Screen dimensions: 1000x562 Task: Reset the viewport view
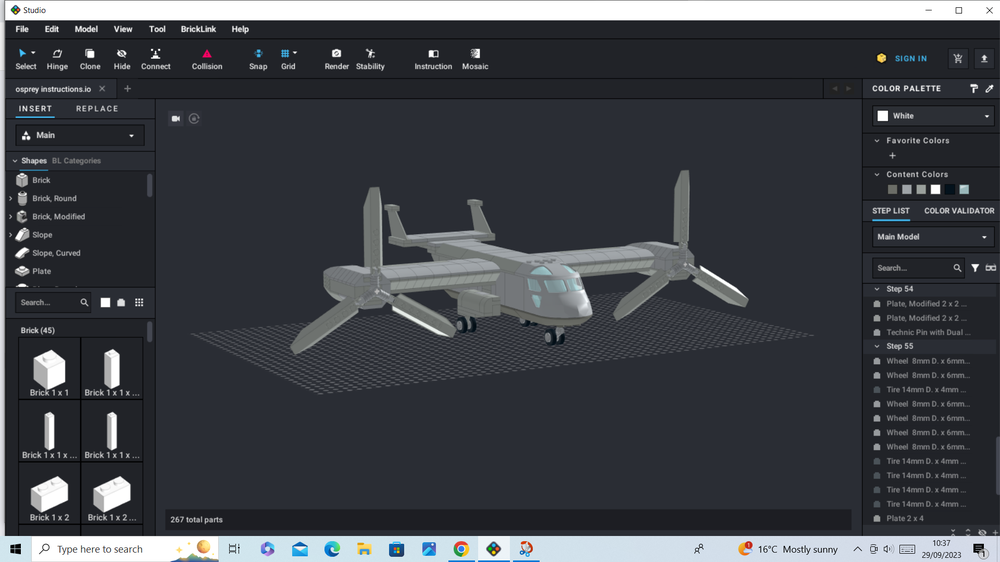pyautogui.click(x=194, y=119)
